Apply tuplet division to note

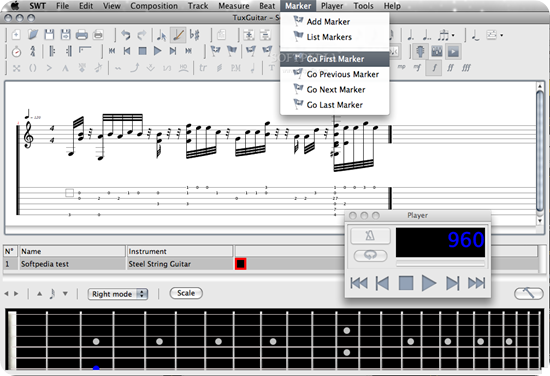[443, 35]
